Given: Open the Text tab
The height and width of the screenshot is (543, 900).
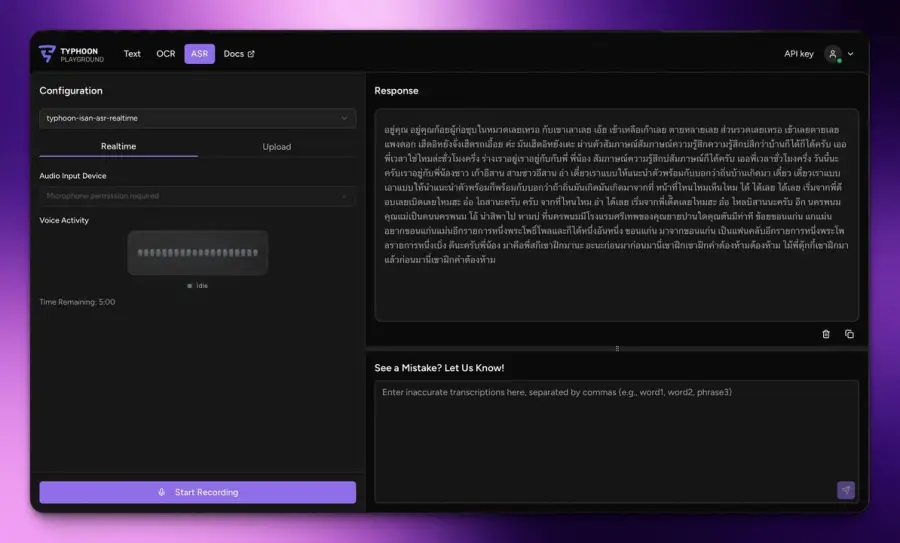Looking at the screenshot, I should coord(132,54).
